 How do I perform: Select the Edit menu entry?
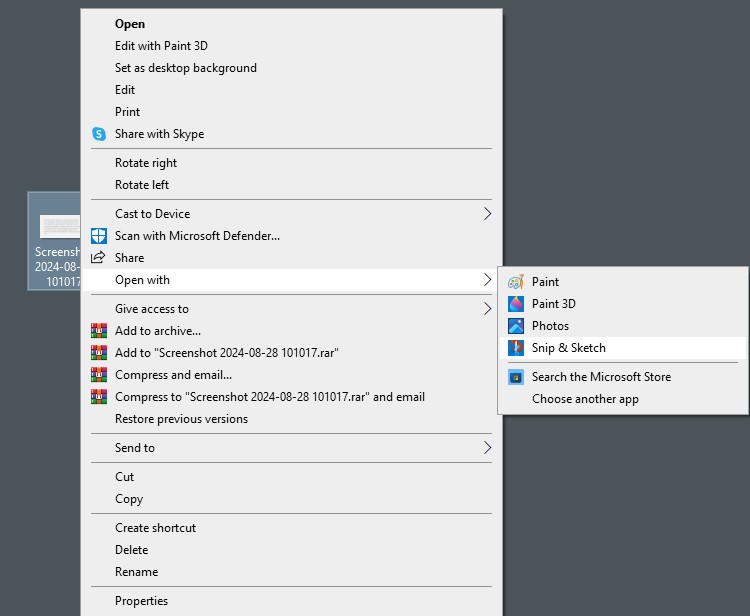[291, 90]
